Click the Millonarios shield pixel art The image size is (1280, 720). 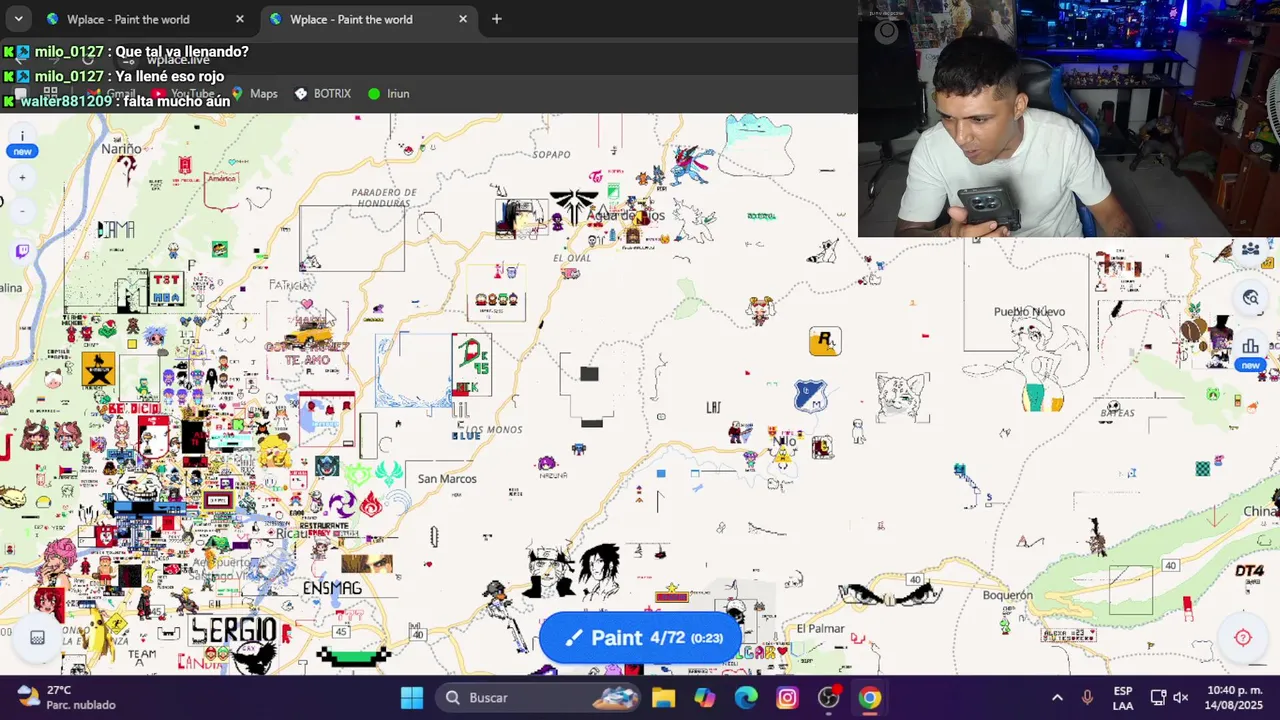click(811, 397)
